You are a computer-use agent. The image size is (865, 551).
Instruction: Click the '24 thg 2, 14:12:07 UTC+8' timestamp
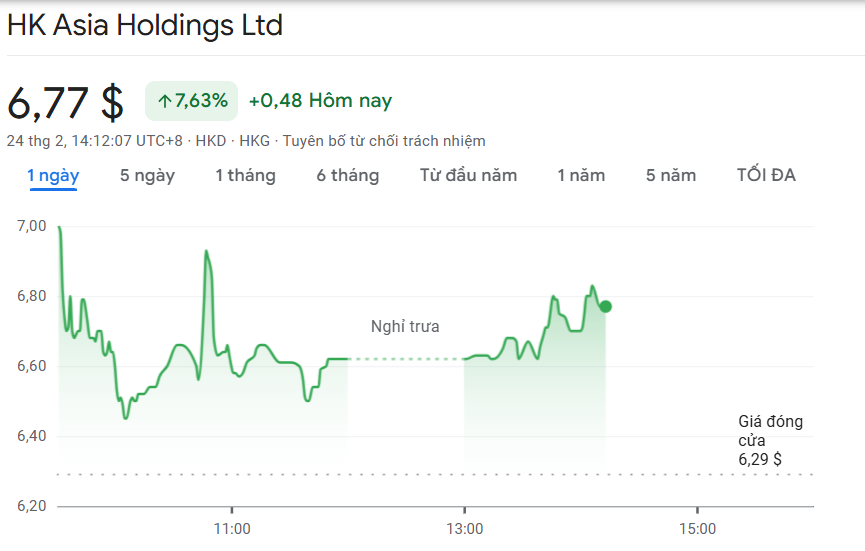94,141
